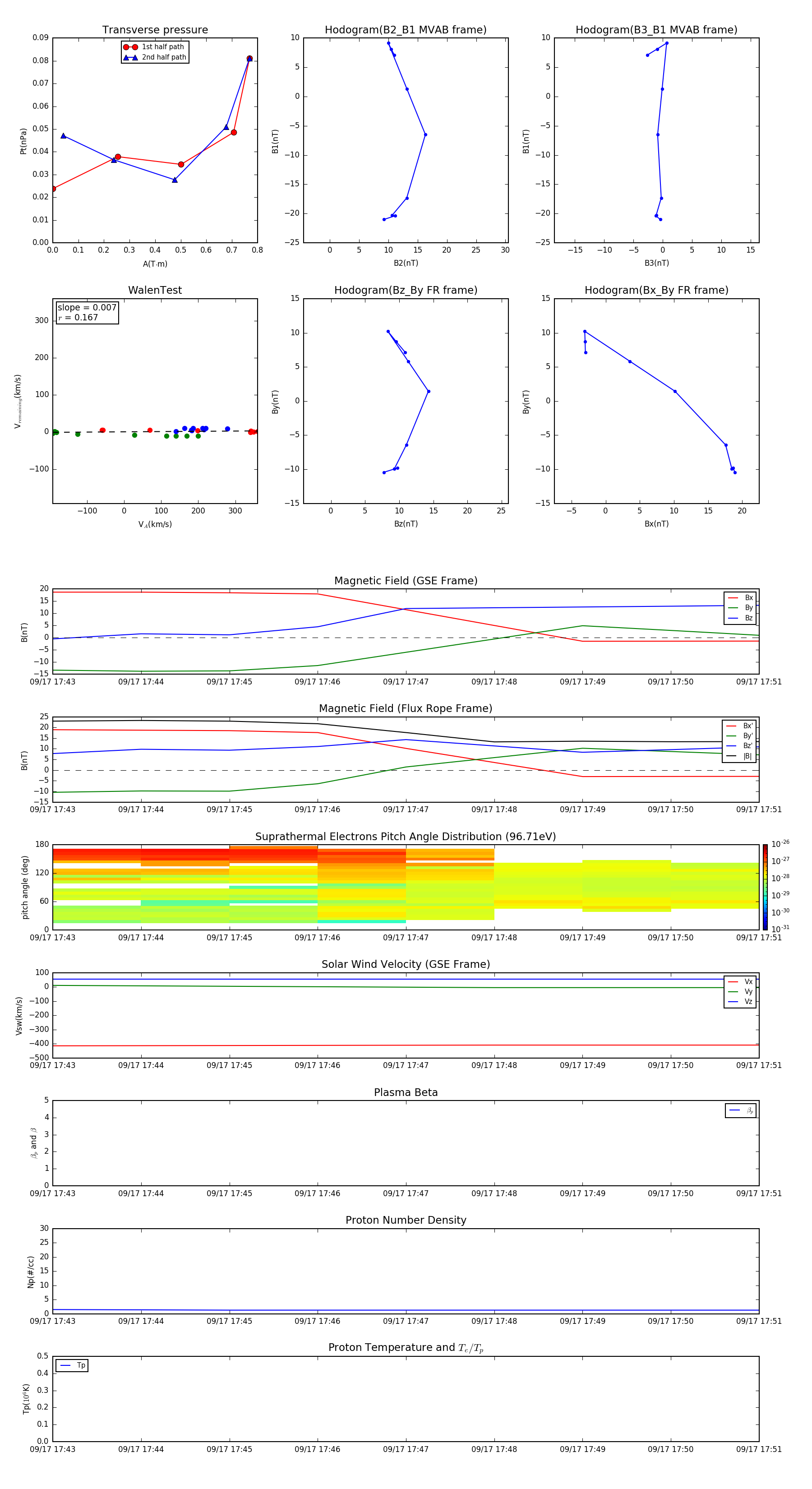Click the red Vx line in Solar Wind Velocity
812x1489 pixels.
coord(406,1045)
